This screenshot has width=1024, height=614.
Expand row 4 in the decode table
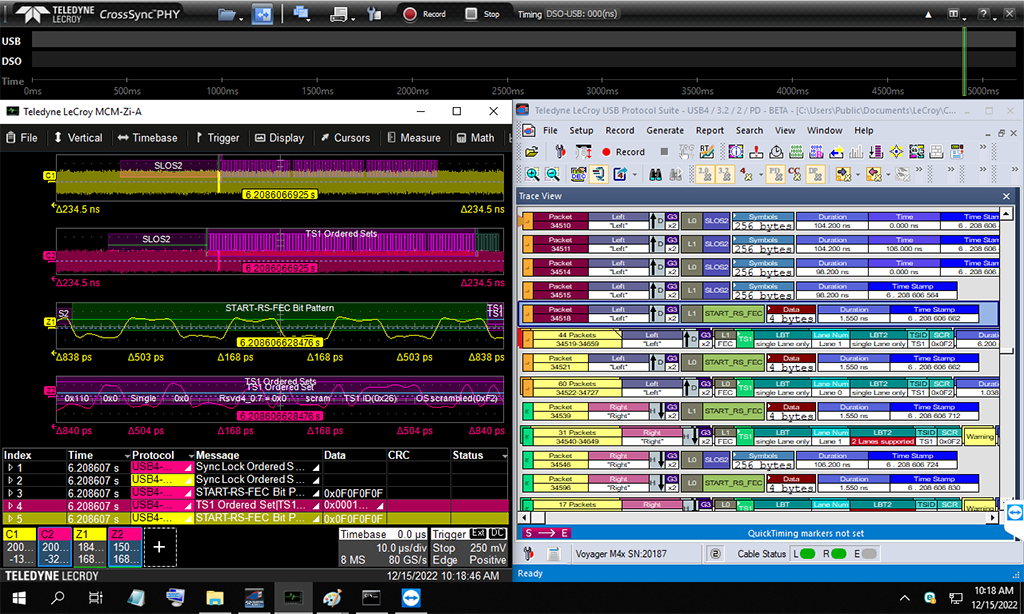click(11, 506)
